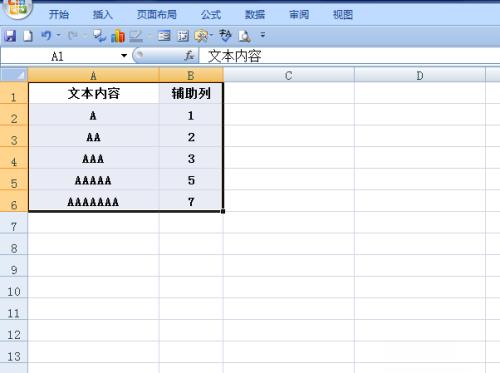
Task: Create a new blank workbook icon
Action: (28, 36)
